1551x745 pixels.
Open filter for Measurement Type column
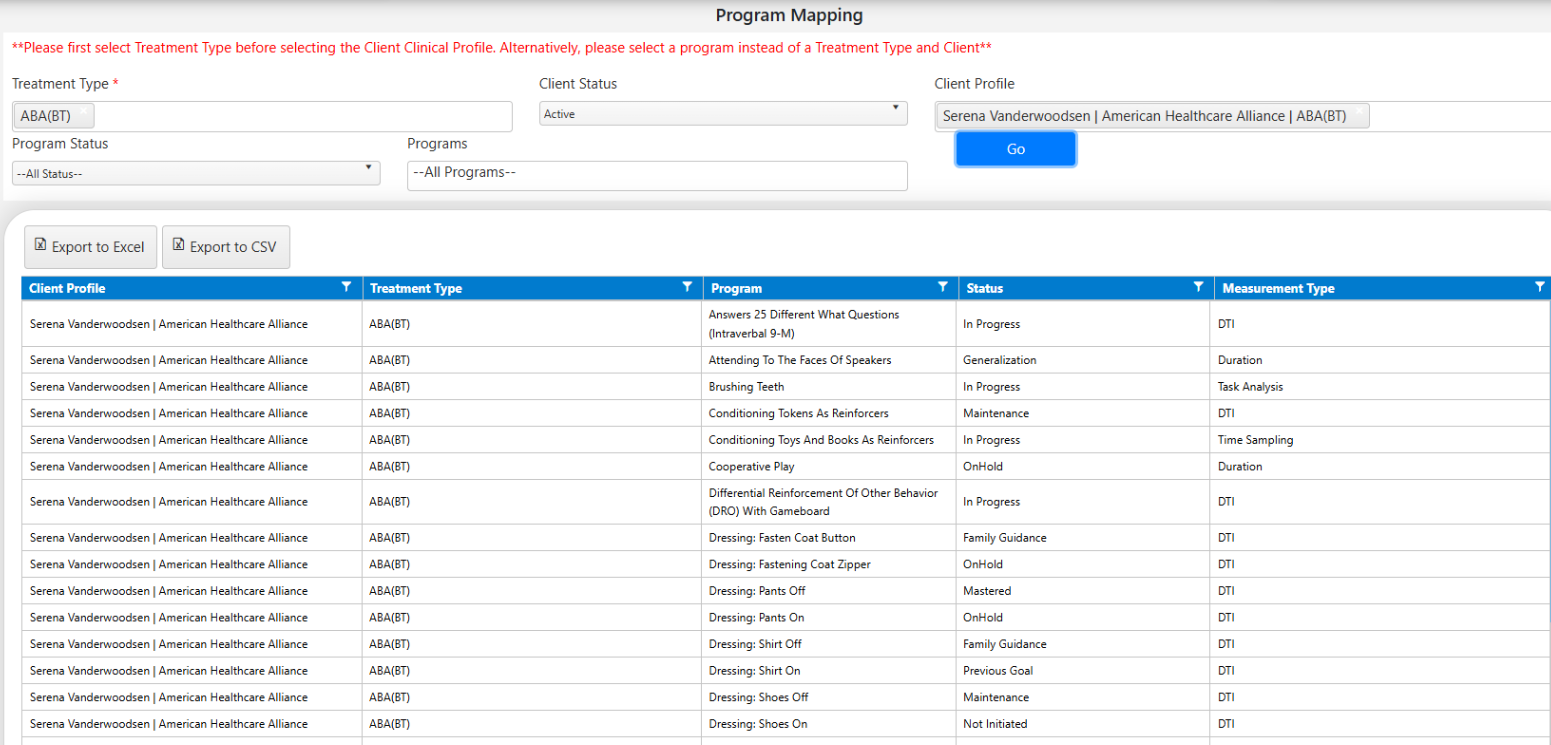coord(1539,287)
